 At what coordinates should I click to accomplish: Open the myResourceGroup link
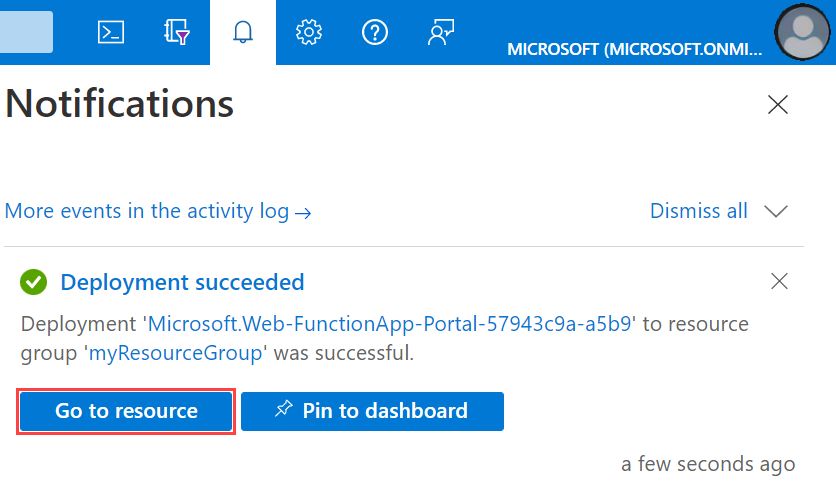click(175, 353)
